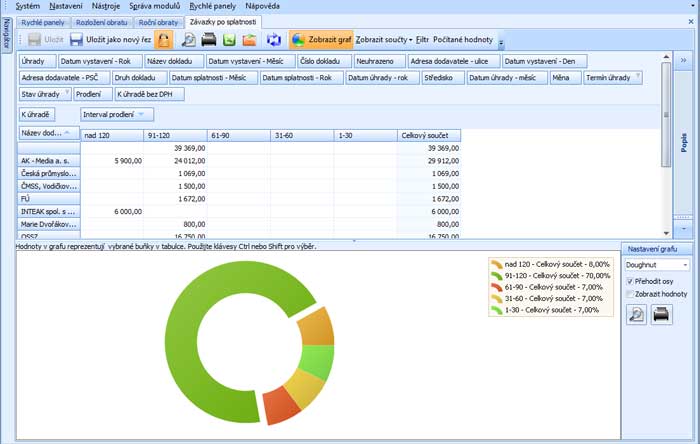The image size is (700, 444).
Task: Toggle the Přehodit osy checkbox
Action: (629, 282)
